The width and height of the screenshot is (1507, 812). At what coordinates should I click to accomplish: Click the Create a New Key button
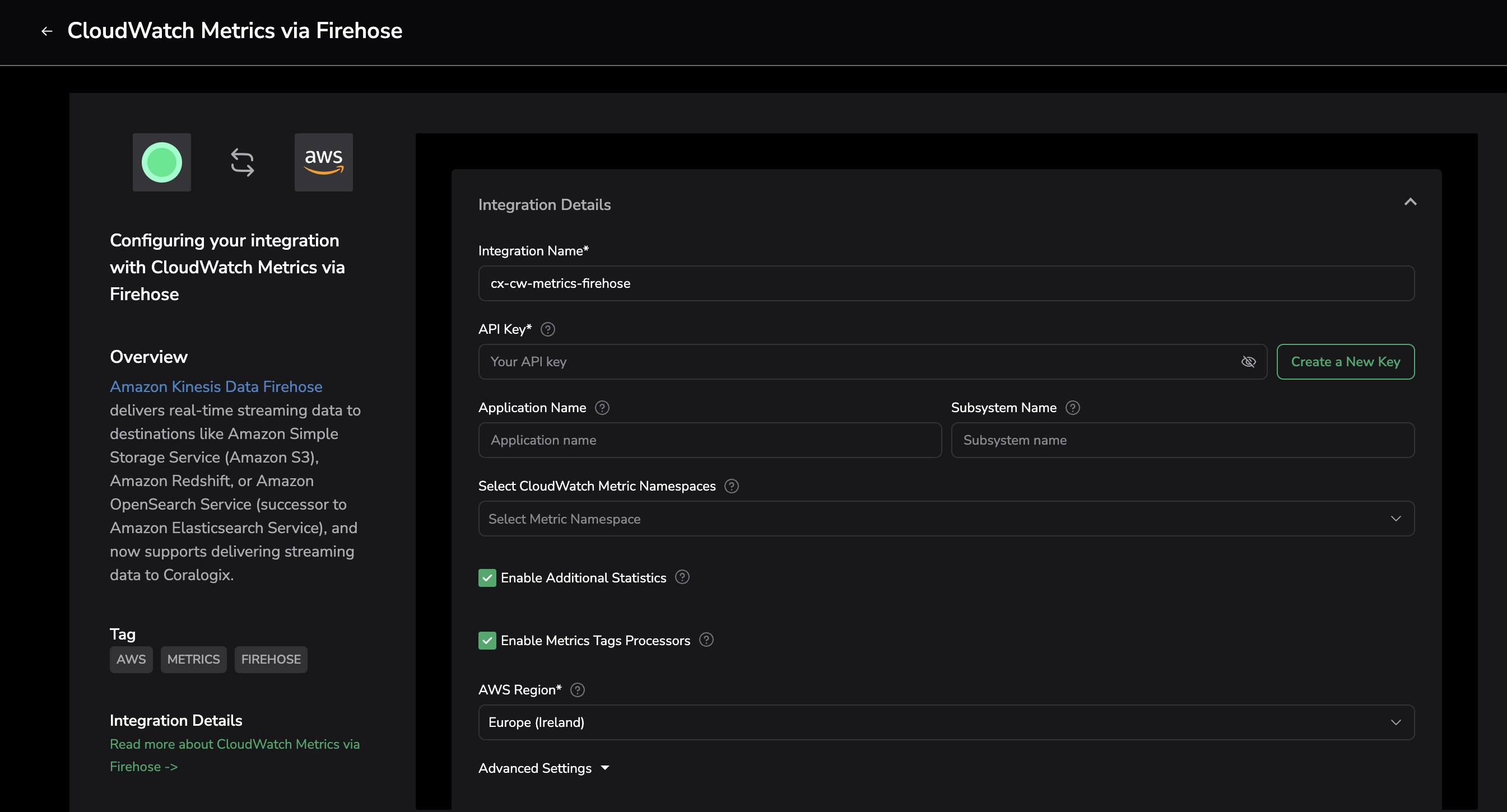click(1345, 361)
